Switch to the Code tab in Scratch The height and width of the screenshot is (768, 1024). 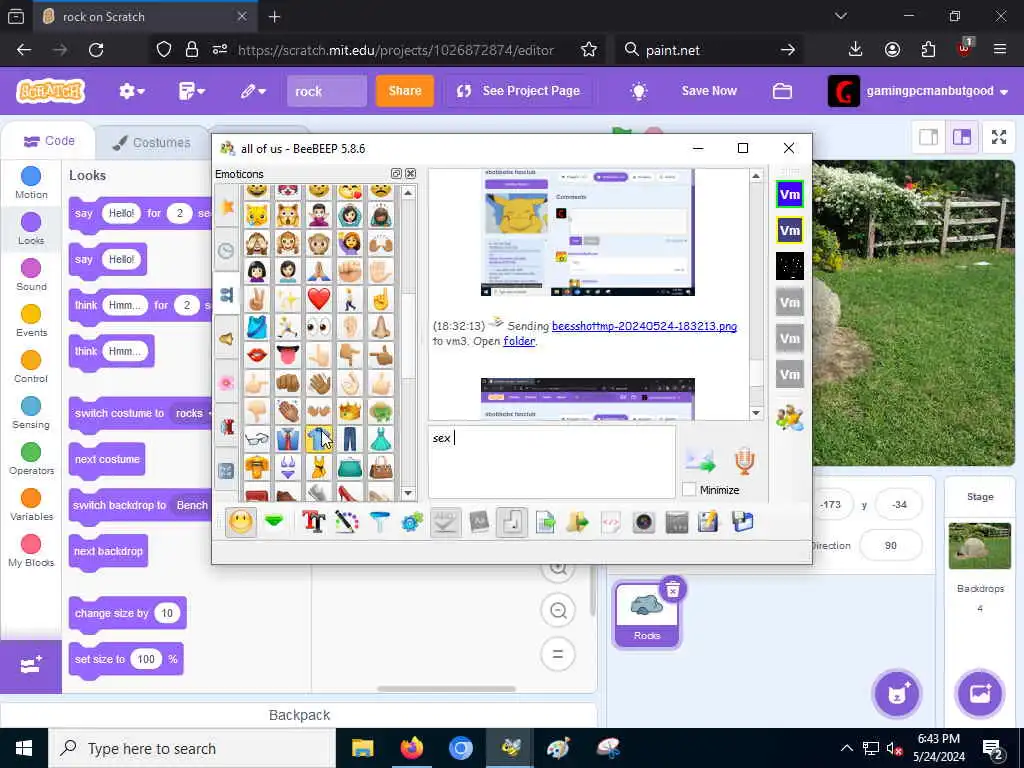pos(50,141)
